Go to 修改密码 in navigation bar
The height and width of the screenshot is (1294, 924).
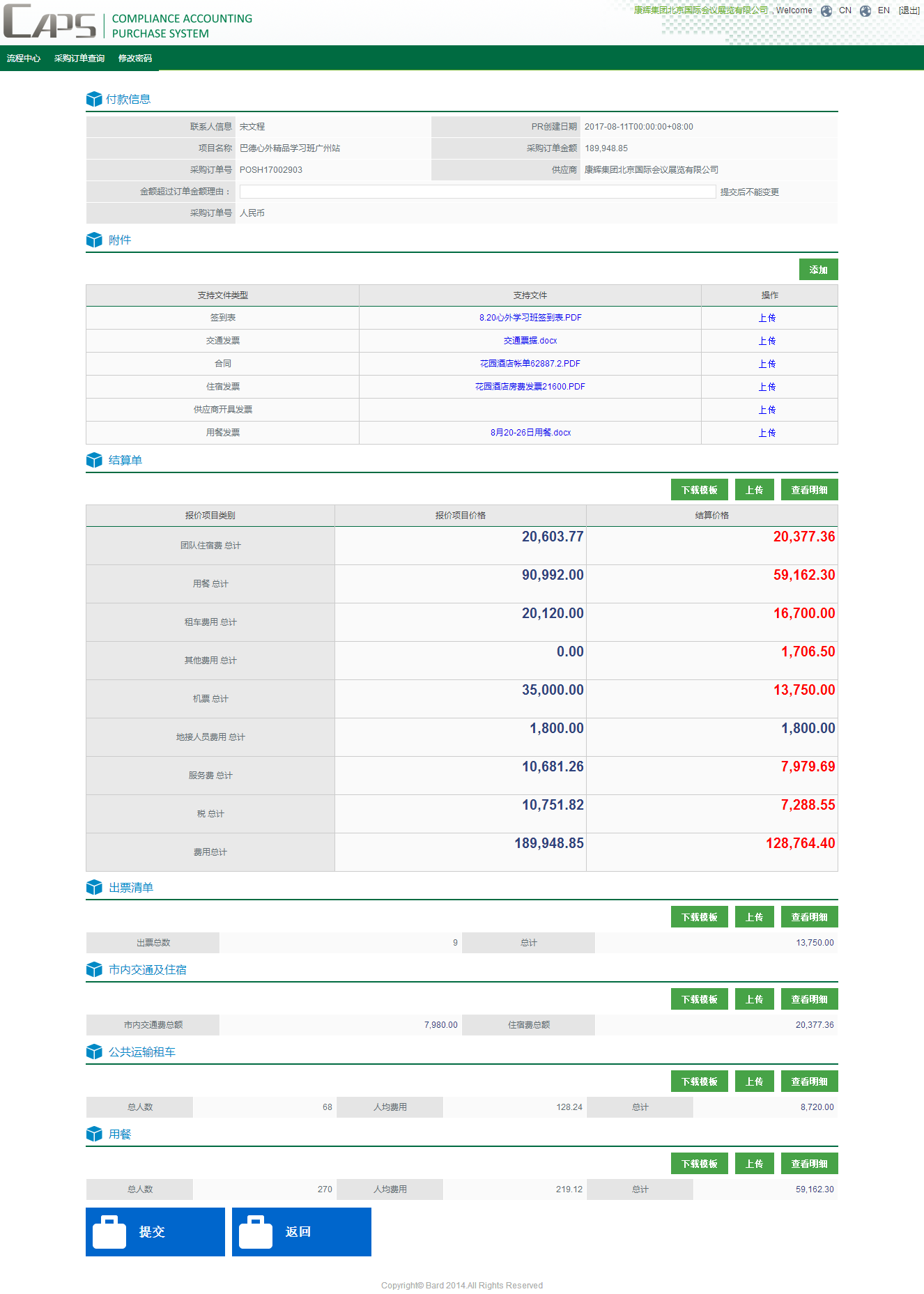135,59
